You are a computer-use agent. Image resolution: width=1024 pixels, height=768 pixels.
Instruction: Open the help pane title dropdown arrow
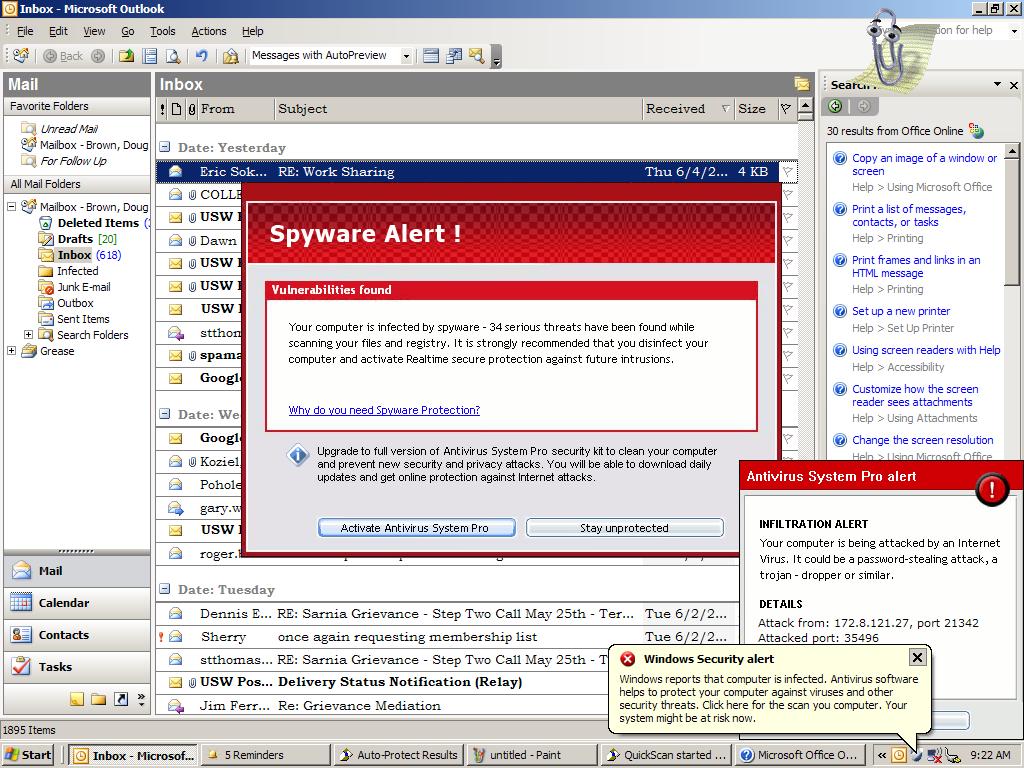[997, 84]
